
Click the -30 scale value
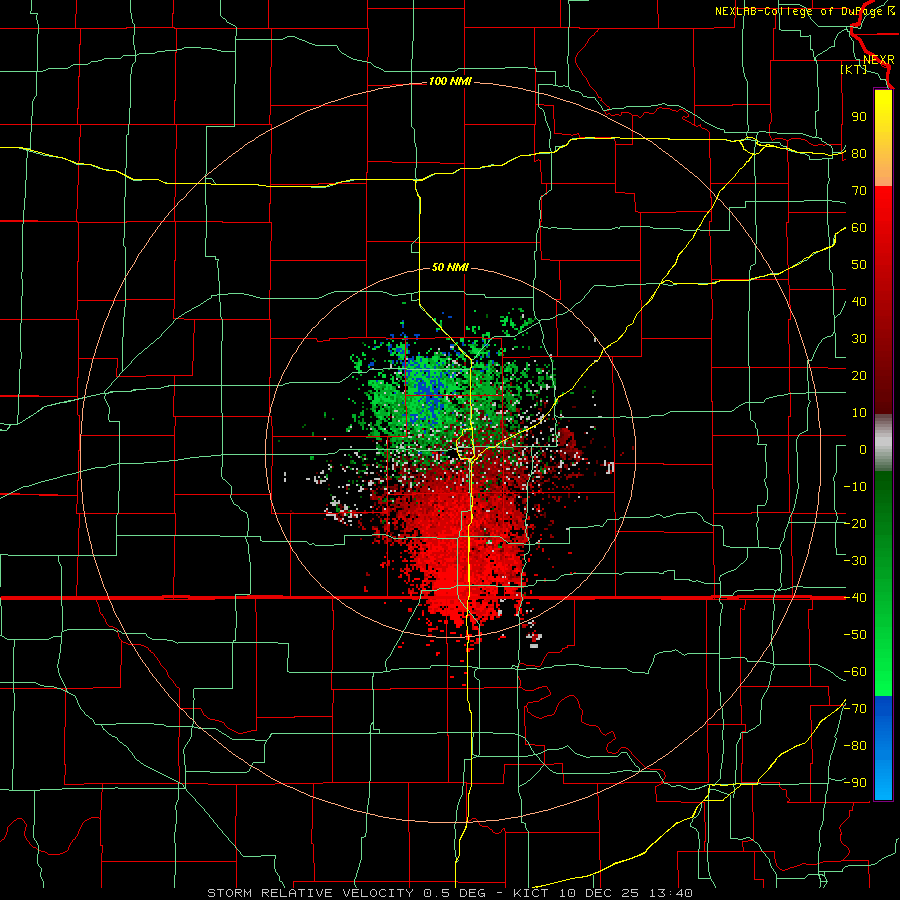point(855,561)
